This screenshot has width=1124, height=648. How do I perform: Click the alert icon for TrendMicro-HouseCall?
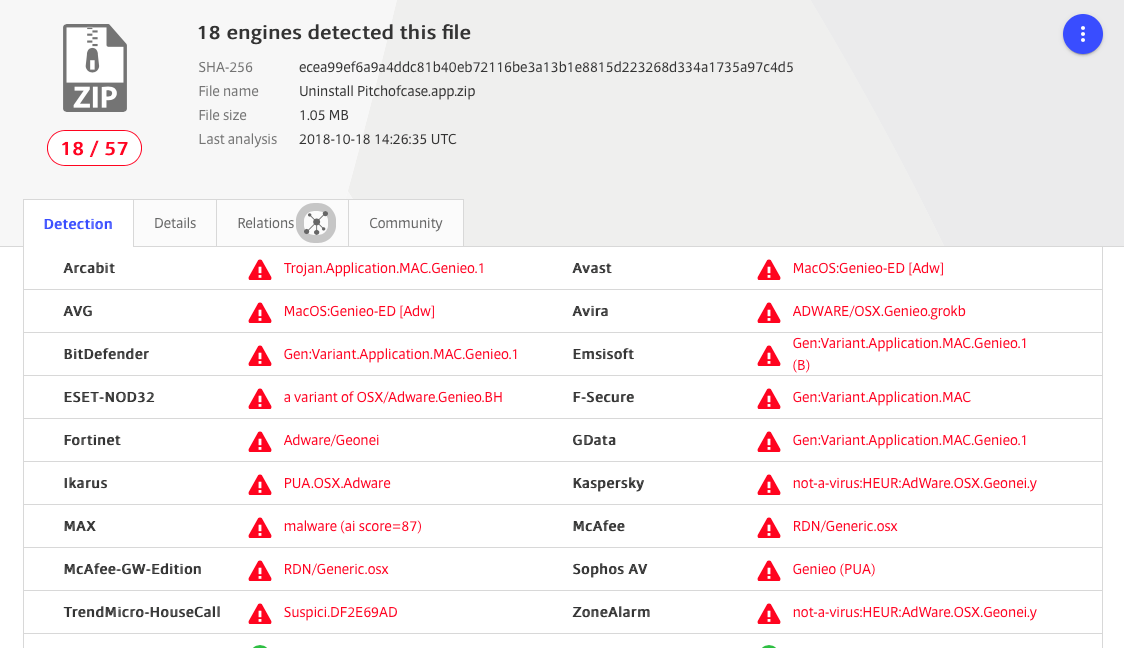(x=260, y=613)
